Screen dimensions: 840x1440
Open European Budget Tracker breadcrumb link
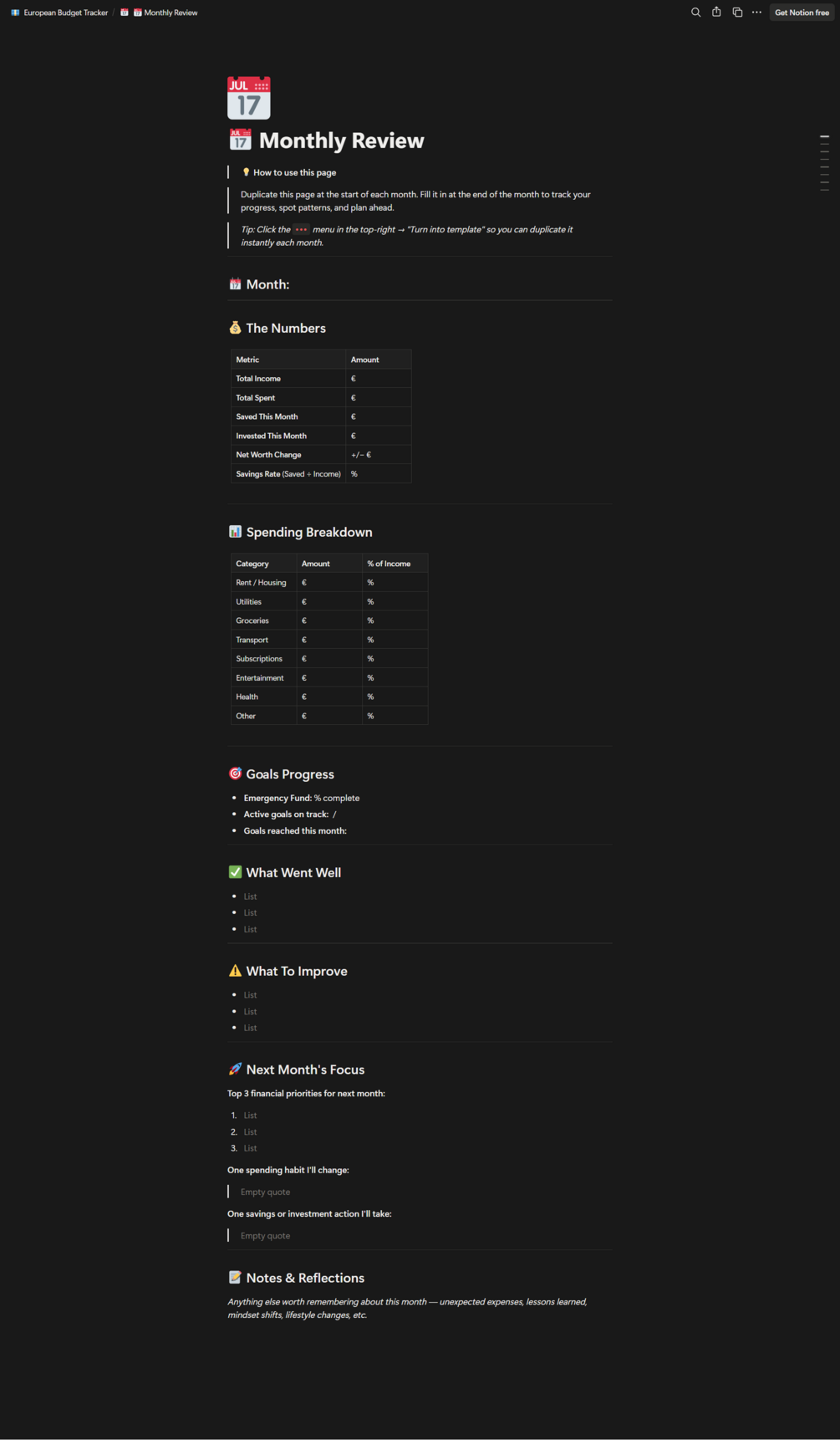click(66, 13)
